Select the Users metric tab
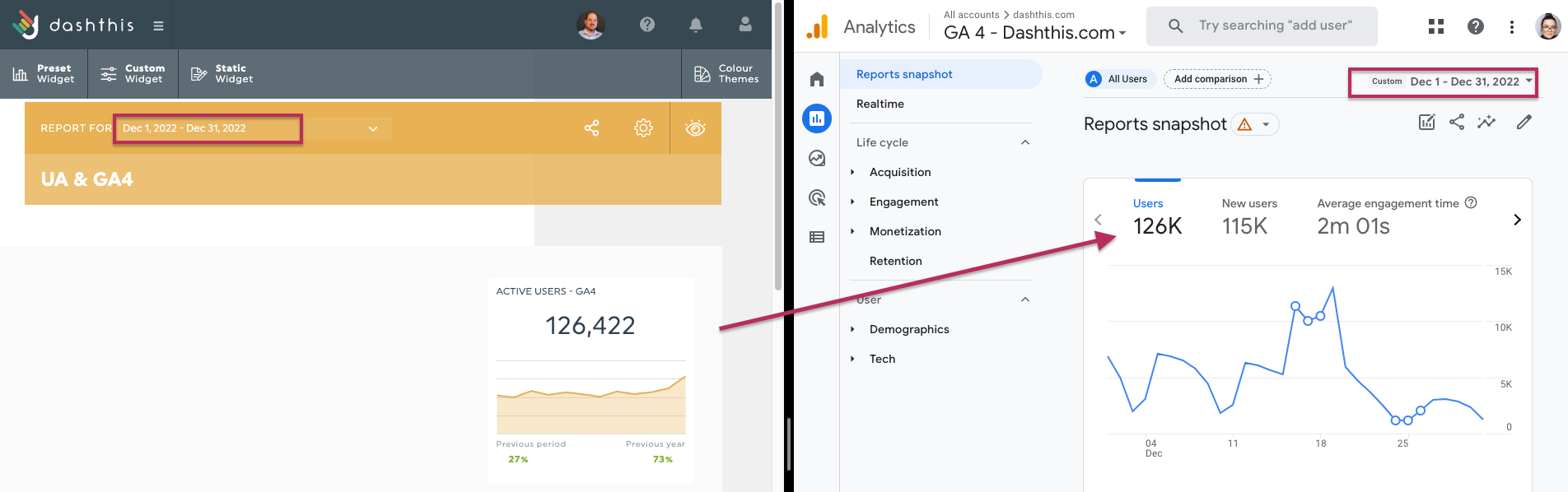1568x492 pixels. click(x=1157, y=217)
